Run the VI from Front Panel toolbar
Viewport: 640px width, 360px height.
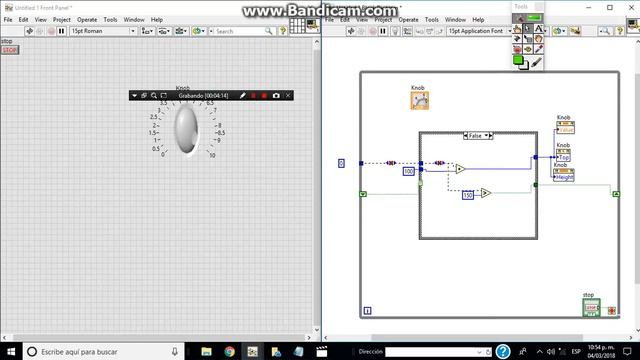pos(29,31)
